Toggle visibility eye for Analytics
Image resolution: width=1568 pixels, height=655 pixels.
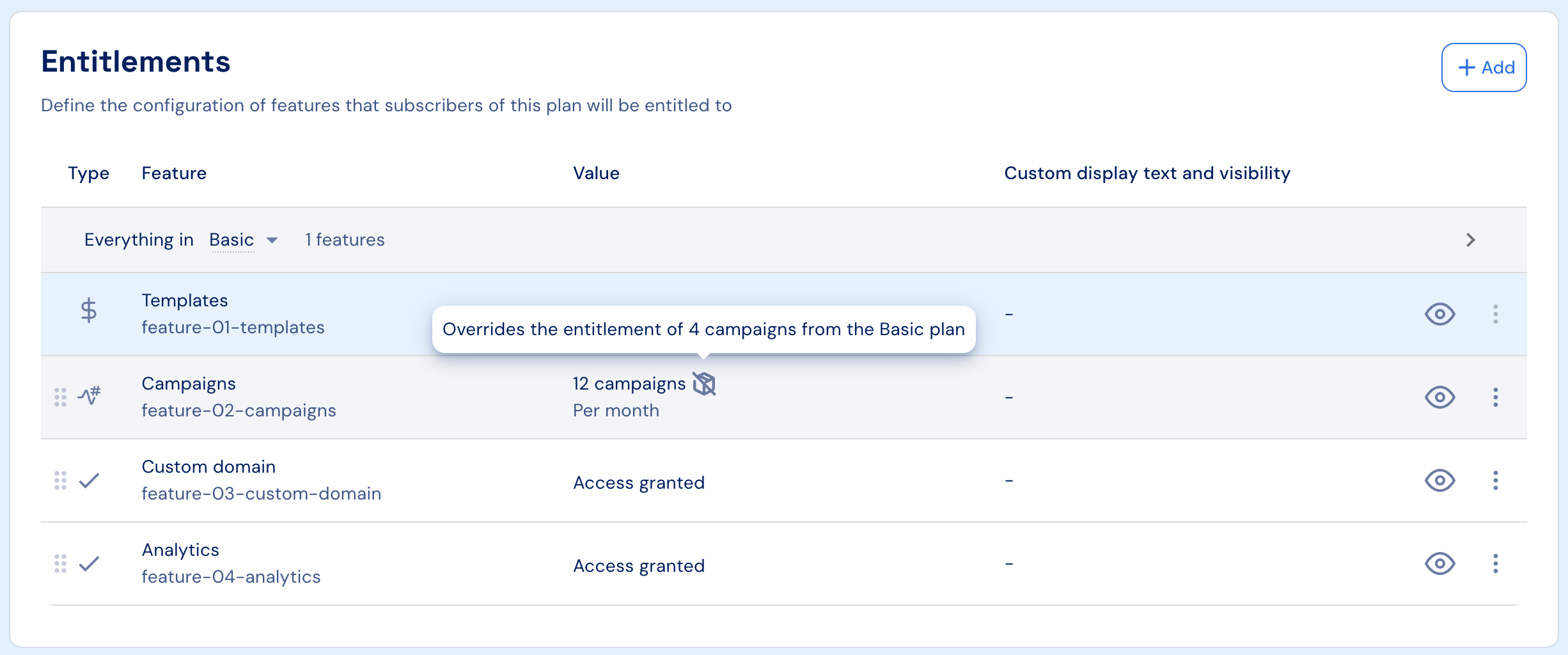click(x=1440, y=564)
